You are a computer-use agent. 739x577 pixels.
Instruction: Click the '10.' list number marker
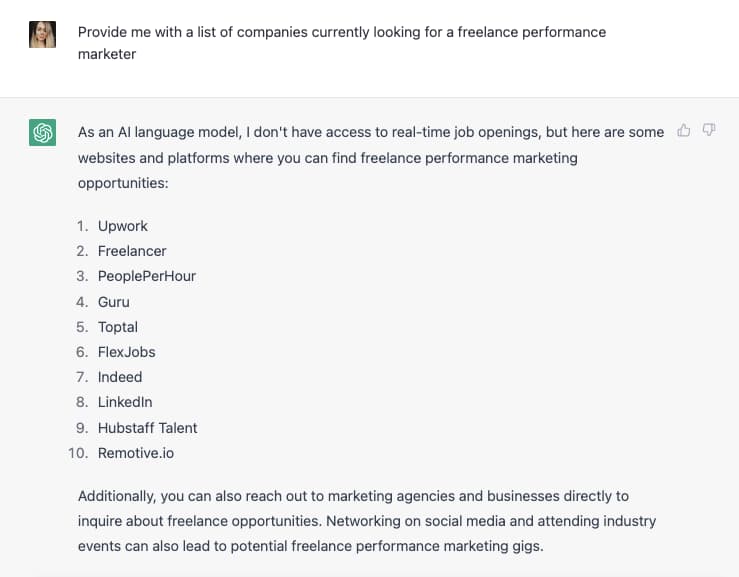click(78, 453)
